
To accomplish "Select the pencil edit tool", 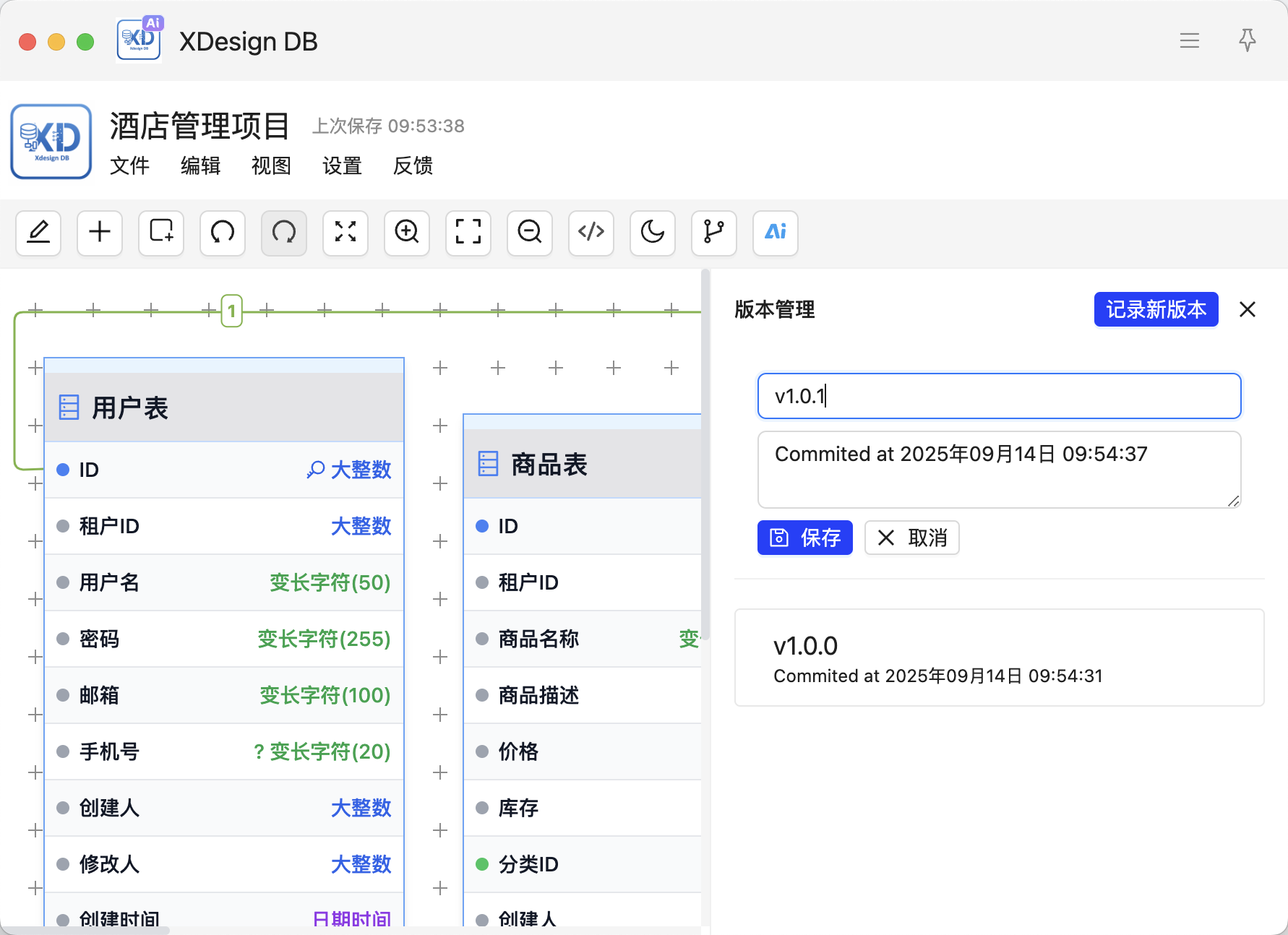I will pos(38,233).
